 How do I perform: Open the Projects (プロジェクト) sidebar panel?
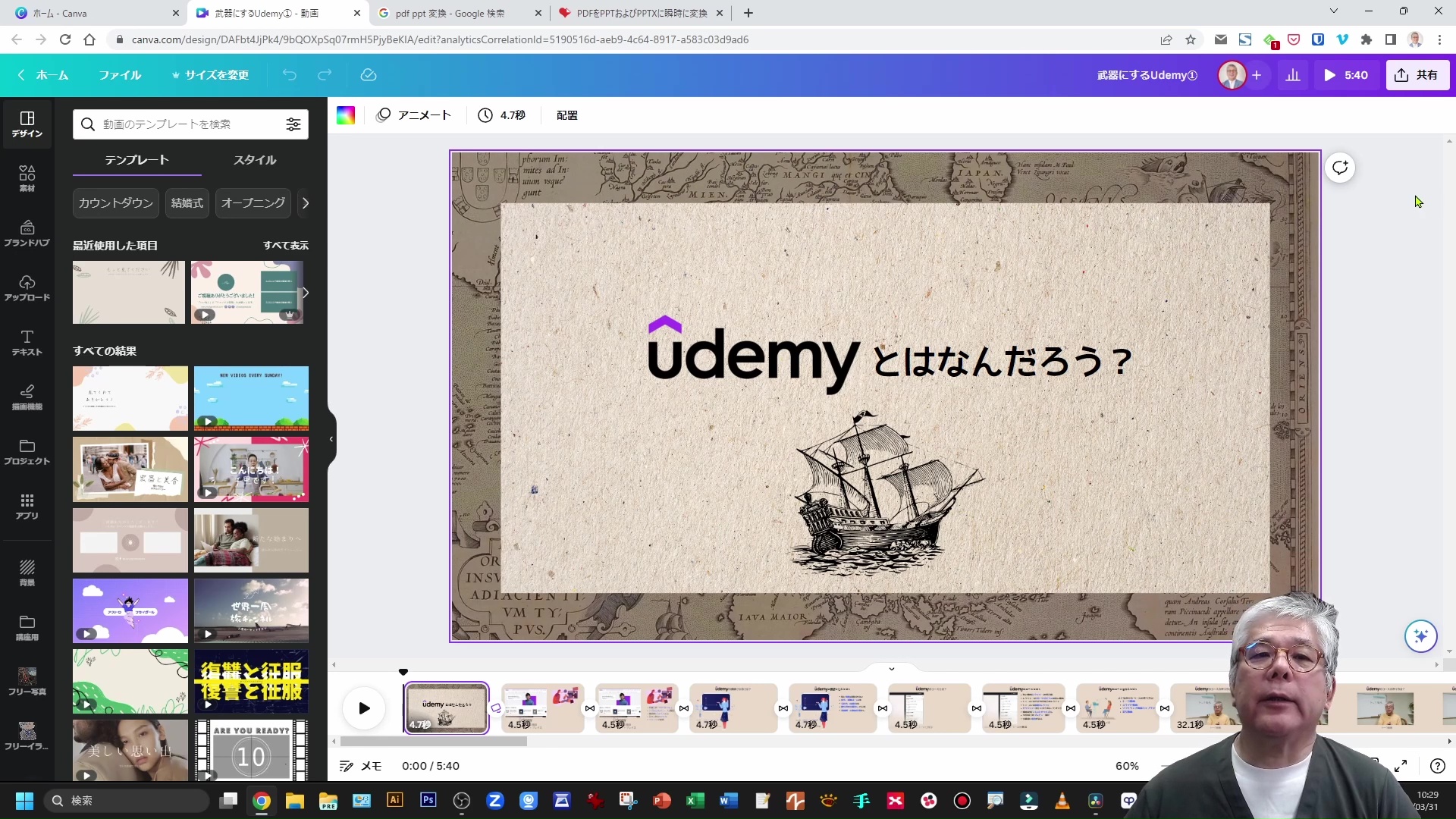point(27,451)
